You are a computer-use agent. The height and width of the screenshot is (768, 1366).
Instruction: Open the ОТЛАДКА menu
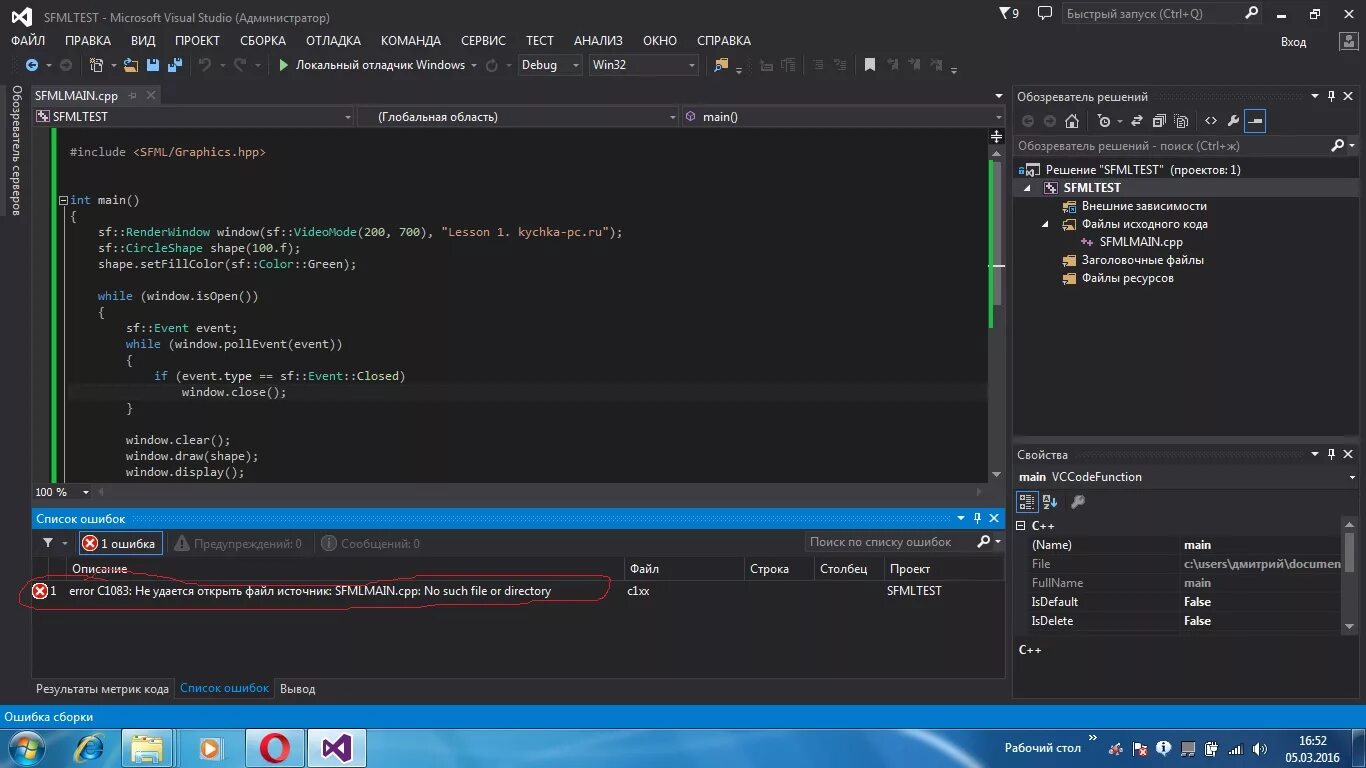tap(333, 41)
